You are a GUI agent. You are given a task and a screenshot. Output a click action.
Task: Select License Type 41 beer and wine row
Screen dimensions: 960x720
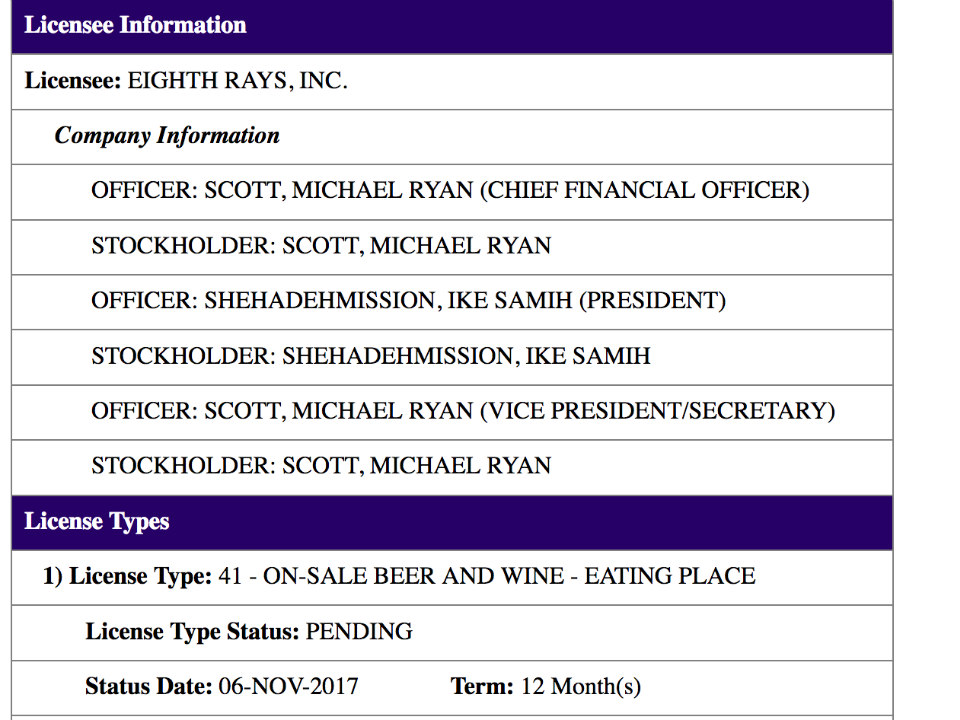point(452,577)
